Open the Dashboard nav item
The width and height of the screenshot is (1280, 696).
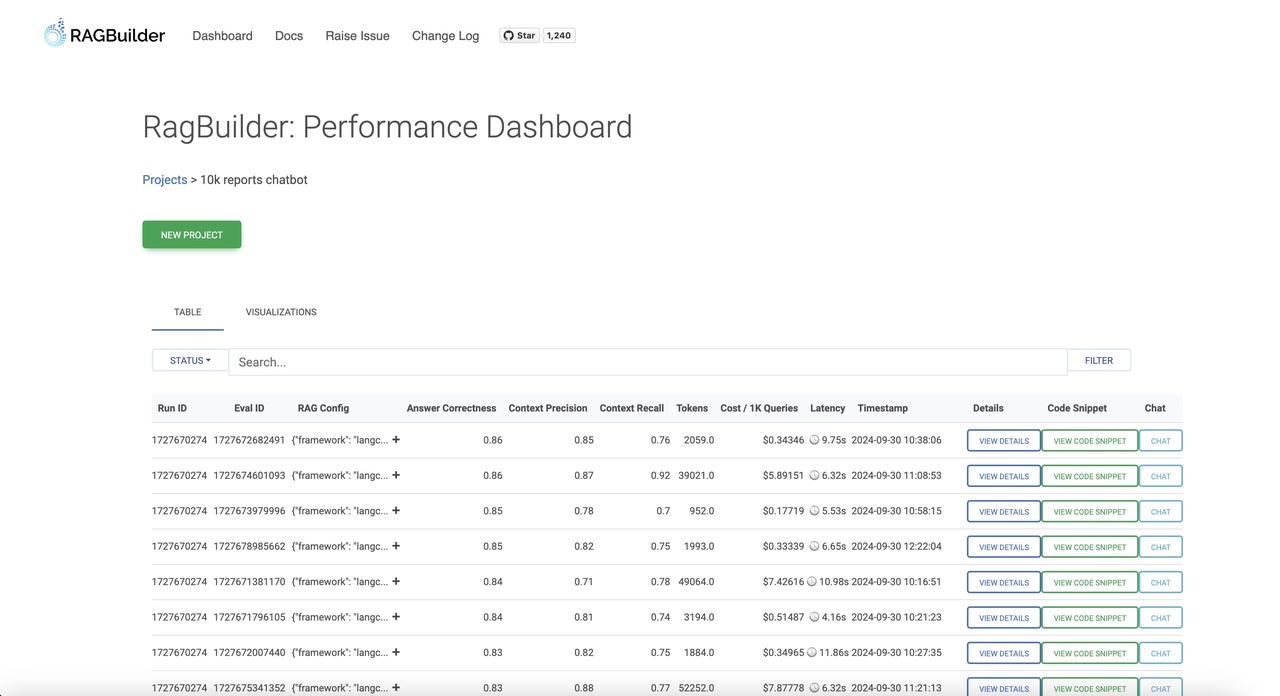(x=222, y=35)
